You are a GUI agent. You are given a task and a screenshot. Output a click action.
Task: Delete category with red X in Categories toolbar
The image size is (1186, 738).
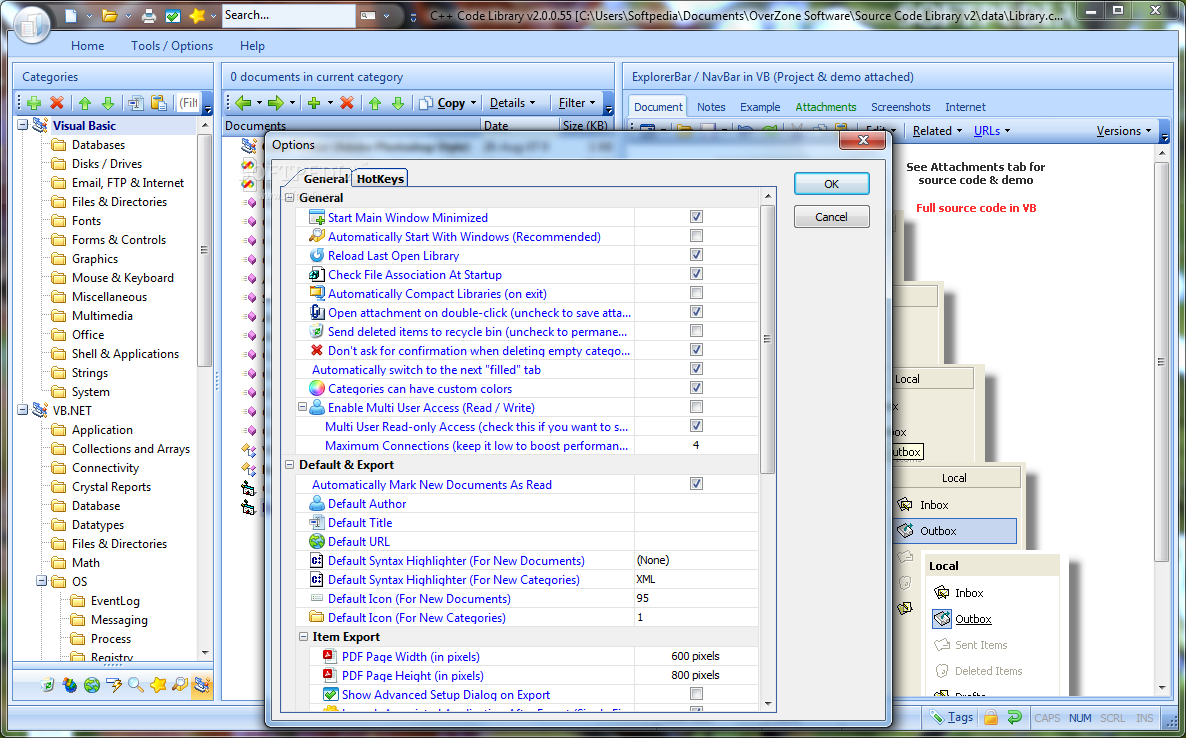57,103
